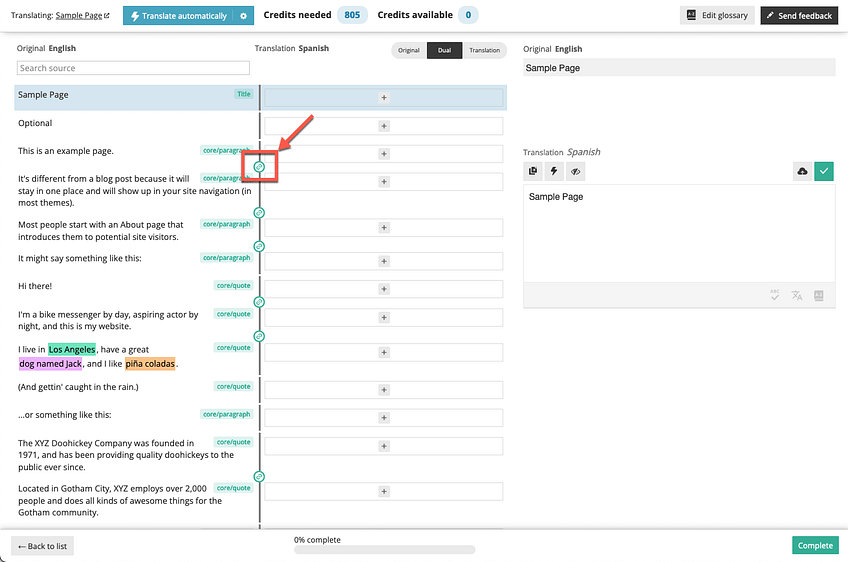Expand translation field for Sample Page title
This screenshot has height=562, width=848.
click(384, 98)
